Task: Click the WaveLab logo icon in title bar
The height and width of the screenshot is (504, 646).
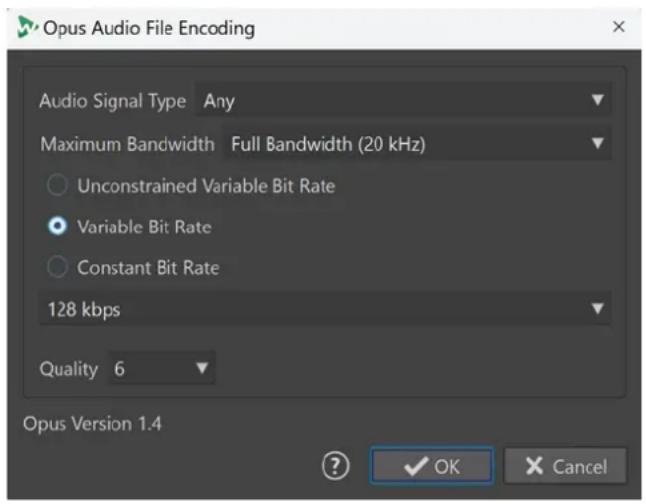Action: click(x=27, y=27)
